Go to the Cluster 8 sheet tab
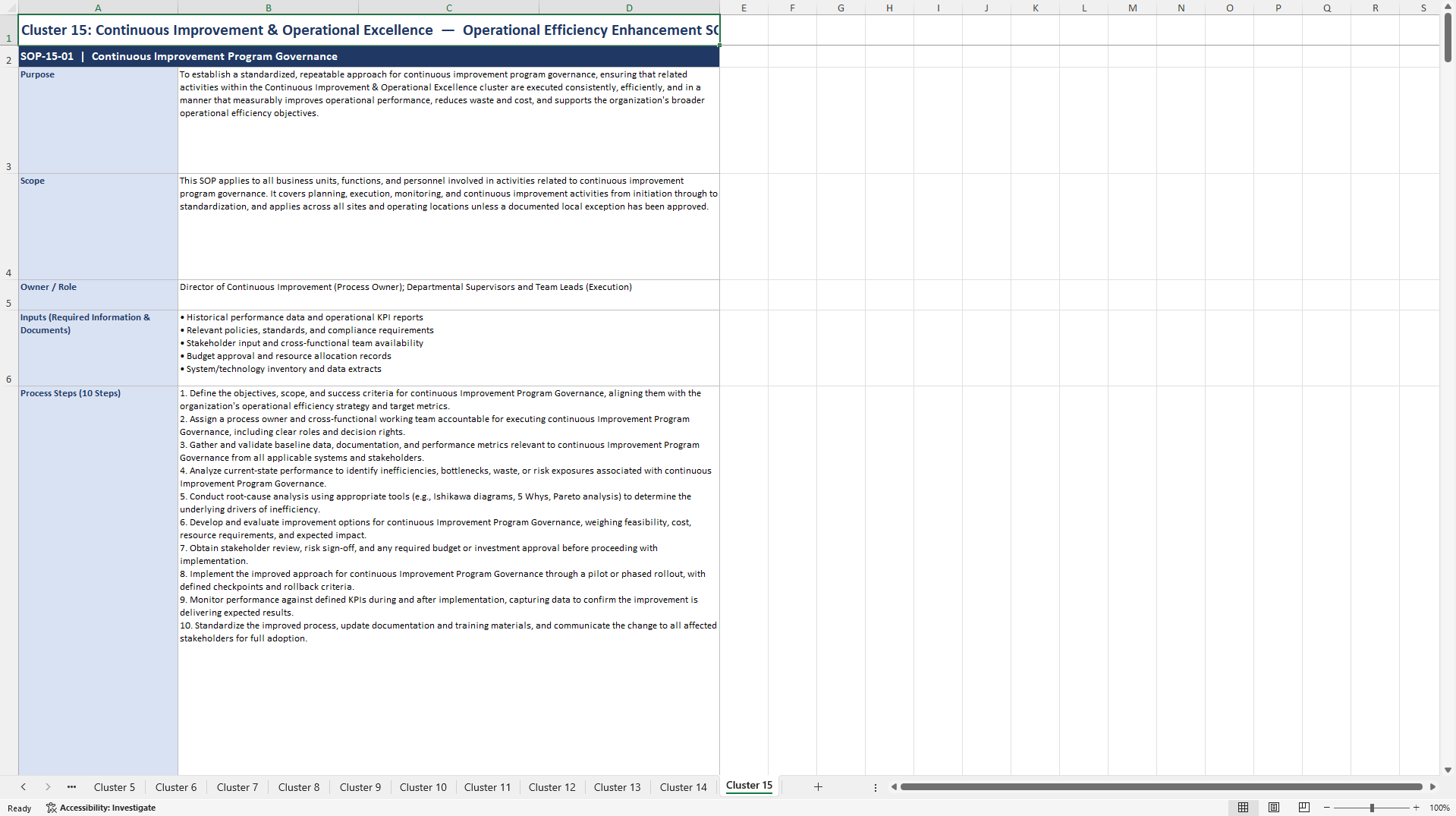Screen dimensions: 1456x816 (299, 787)
